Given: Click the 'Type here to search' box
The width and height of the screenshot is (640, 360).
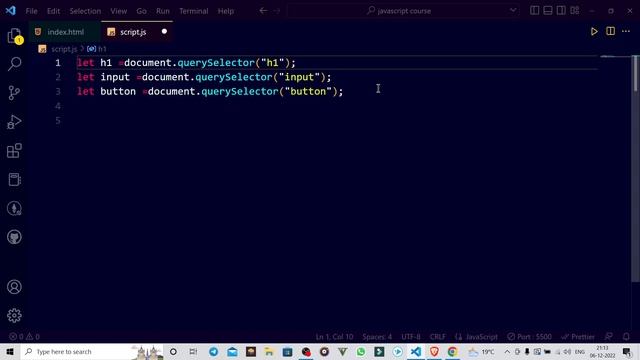Looking at the screenshot, I should point(92,351).
